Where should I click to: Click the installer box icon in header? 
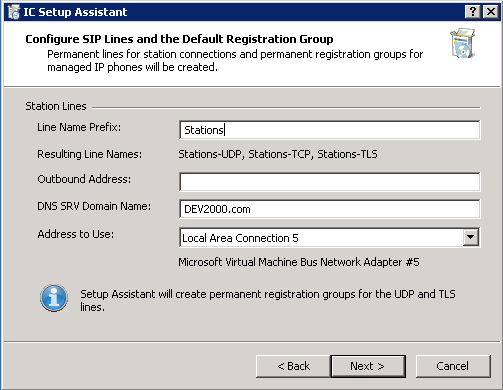pyautogui.click(x=463, y=43)
